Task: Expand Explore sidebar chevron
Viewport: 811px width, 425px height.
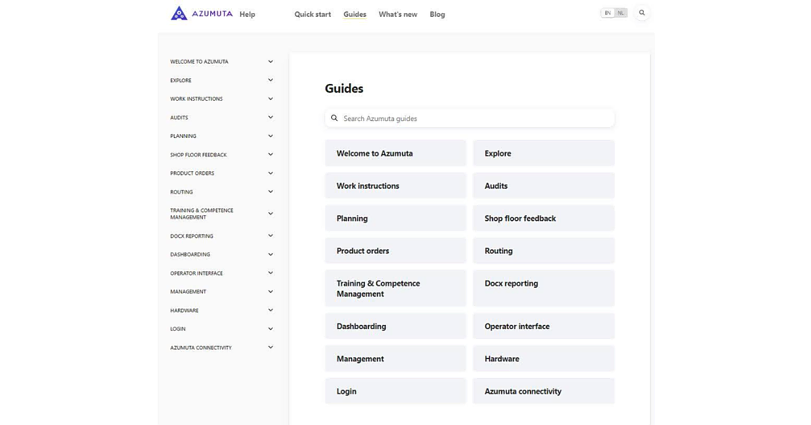Action: click(x=271, y=80)
